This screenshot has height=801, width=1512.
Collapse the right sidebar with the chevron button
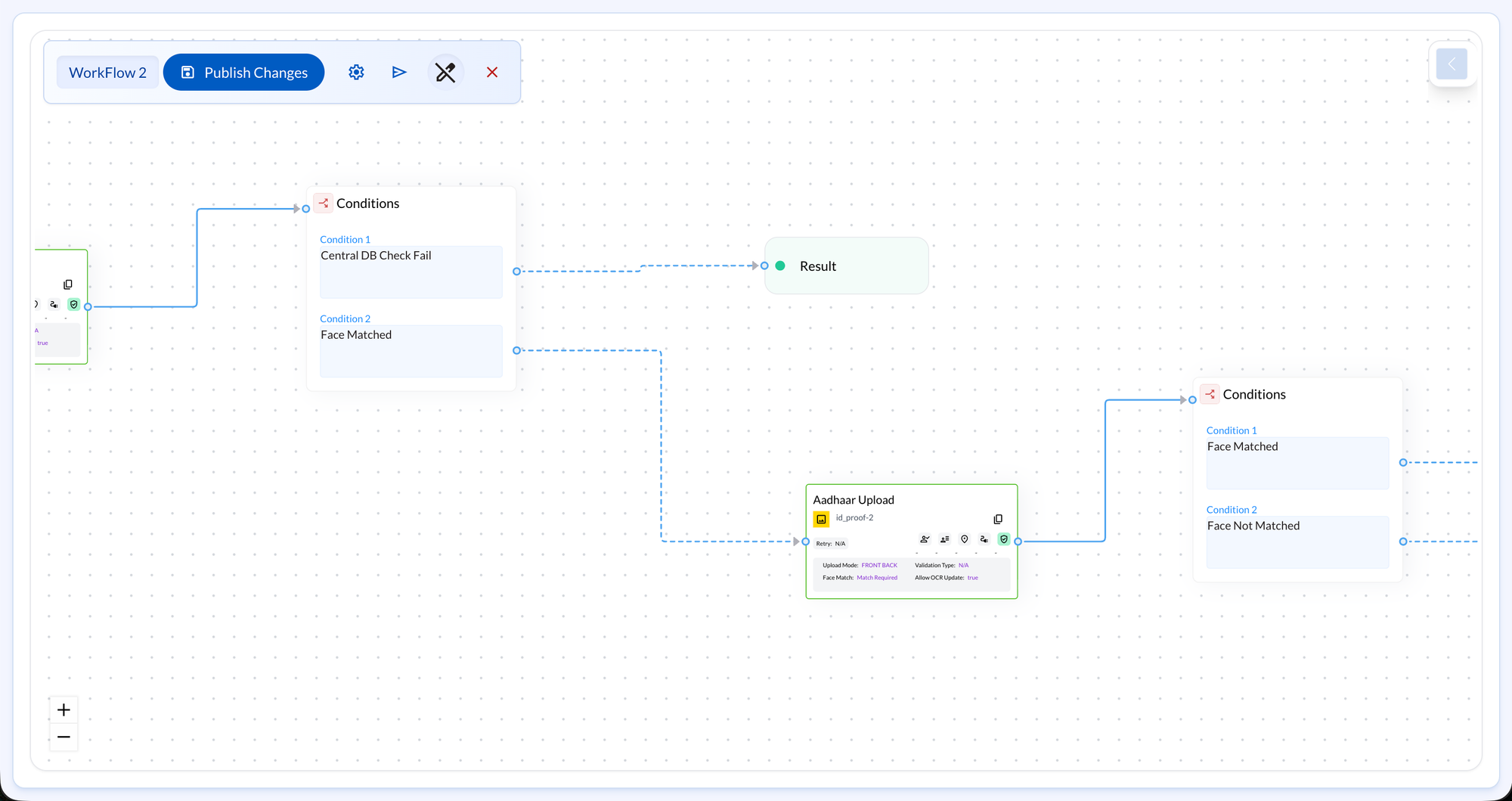click(x=1452, y=64)
